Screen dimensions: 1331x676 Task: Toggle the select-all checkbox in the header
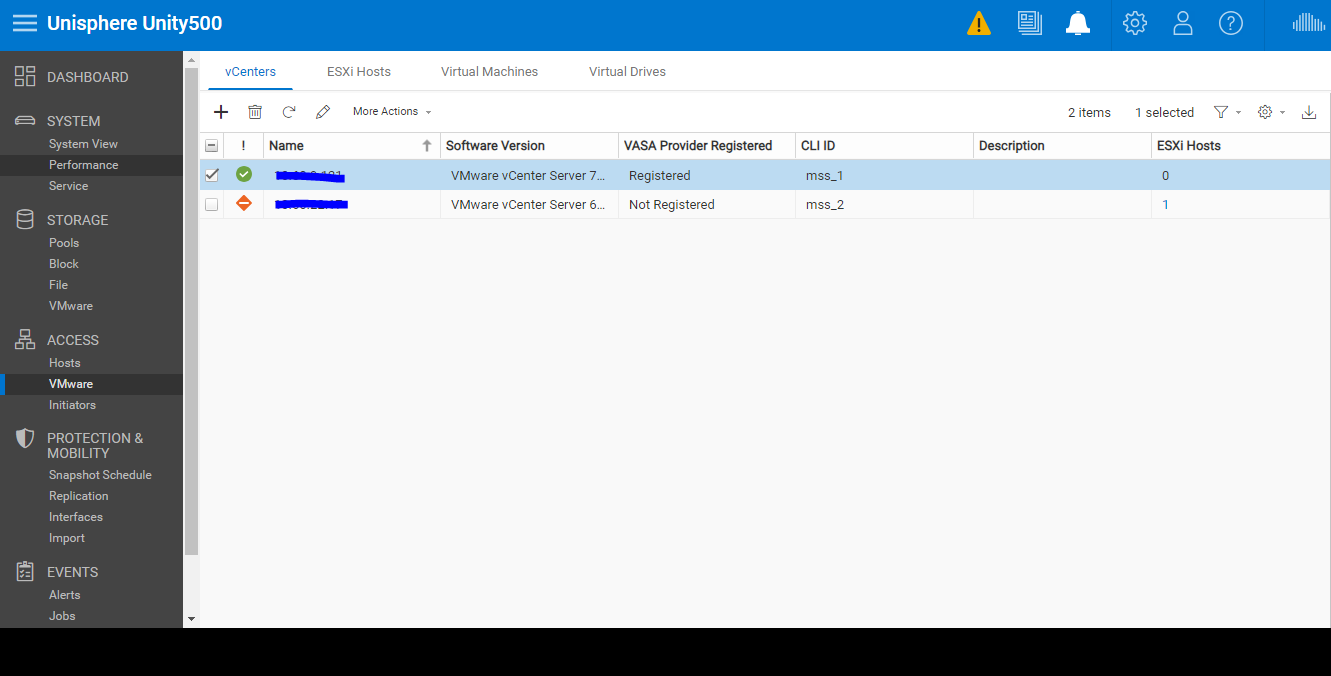(x=212, y=145)
